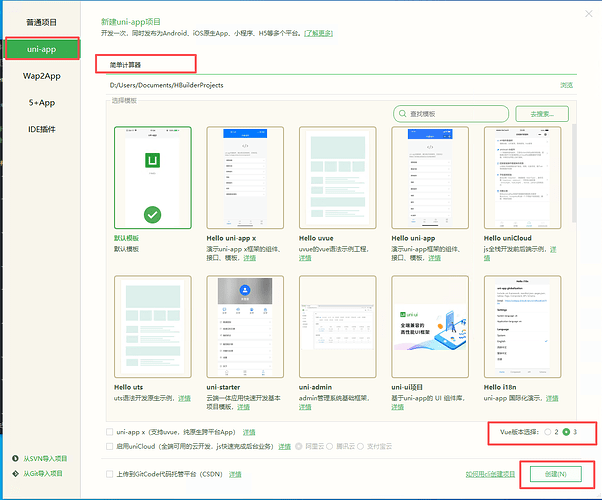Enable the uni-app x checkbox

pos(109,431)
